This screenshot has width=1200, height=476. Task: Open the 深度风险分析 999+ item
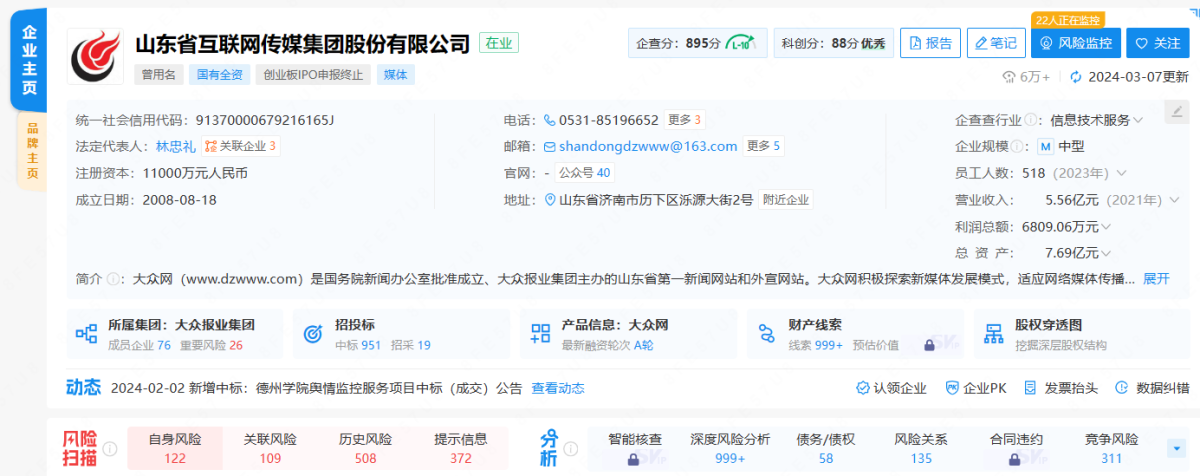click(730, 448)
